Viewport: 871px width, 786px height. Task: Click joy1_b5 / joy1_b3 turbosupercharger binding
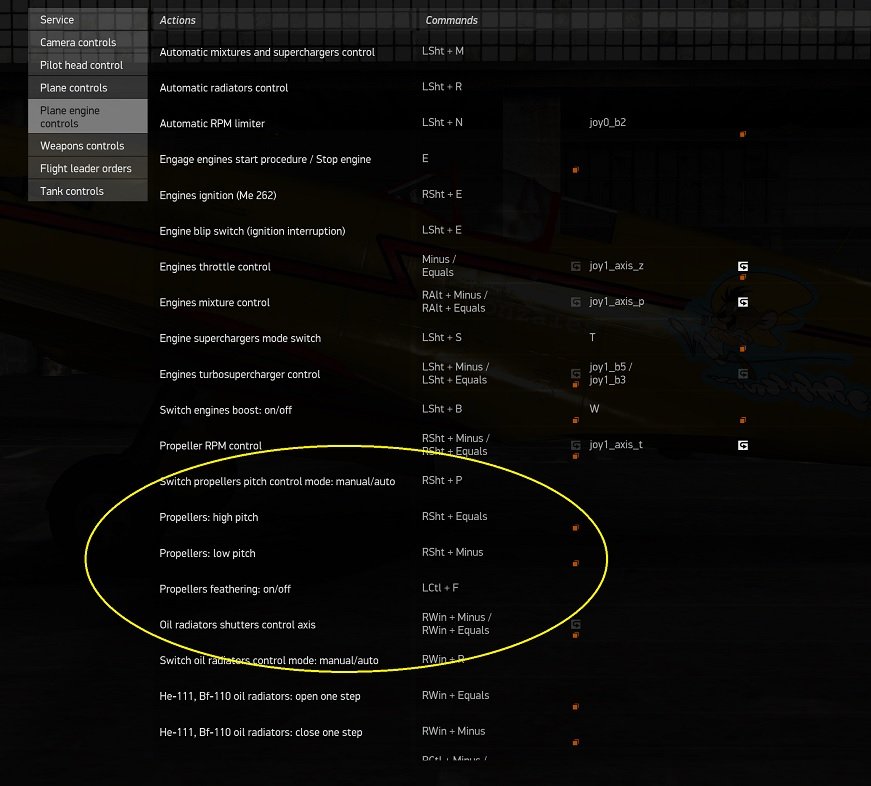click(x=610, y=373)
